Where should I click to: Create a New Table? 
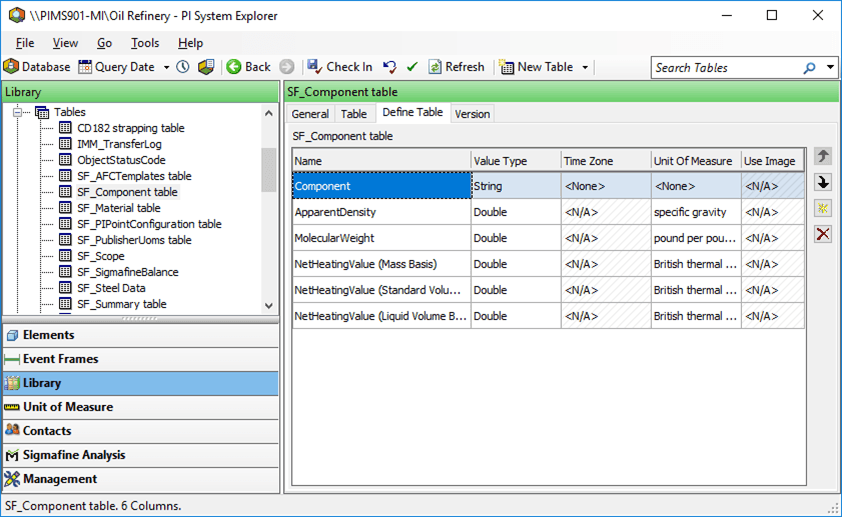tap(536, 67)
